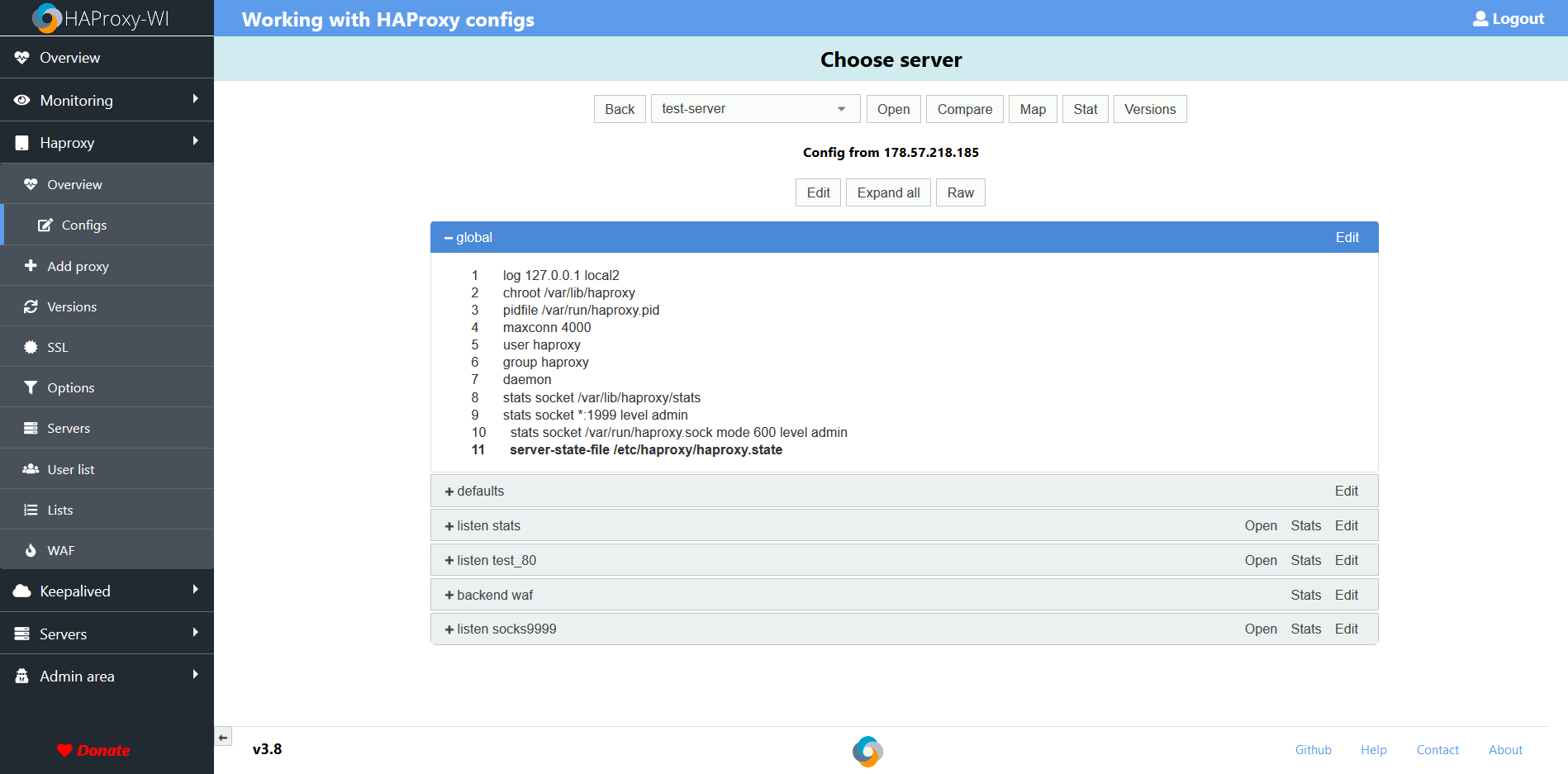1568x774 pixels.
Task: Open the Add proxy menu item
Action: click(x=107, y=266)
